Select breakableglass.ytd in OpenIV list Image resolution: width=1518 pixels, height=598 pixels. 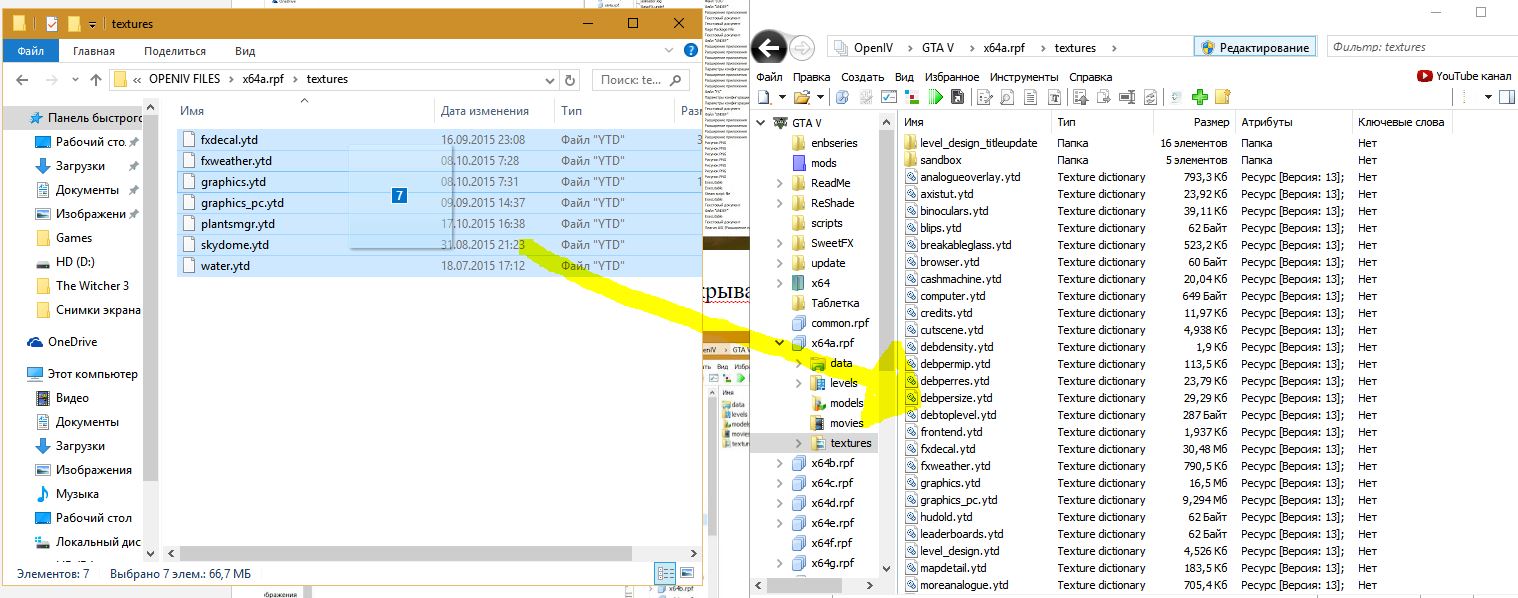tap(965, 245)
